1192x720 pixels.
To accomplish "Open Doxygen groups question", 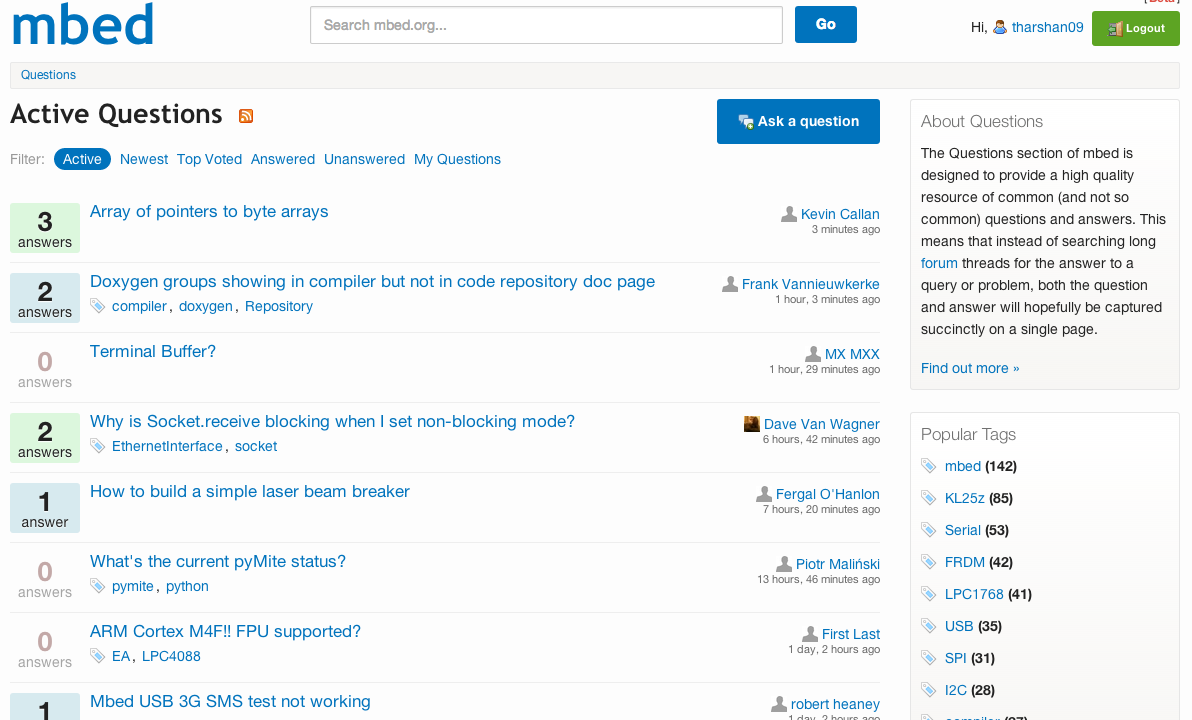I will tap(372, 281).
